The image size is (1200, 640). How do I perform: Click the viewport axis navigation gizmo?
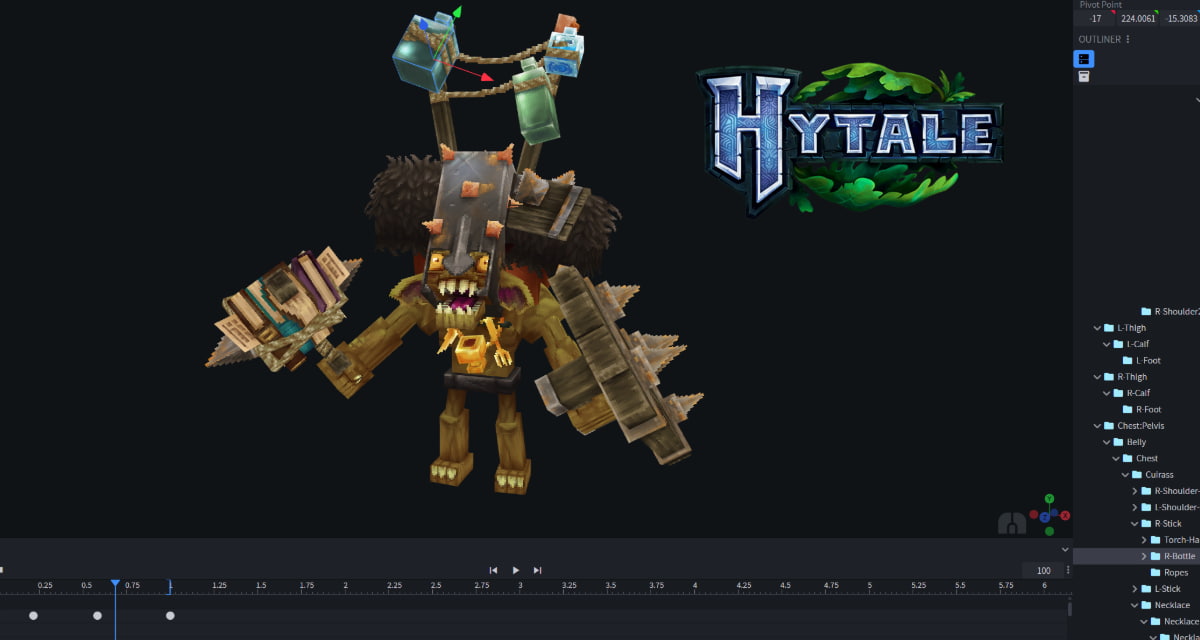click(1048, 514)
